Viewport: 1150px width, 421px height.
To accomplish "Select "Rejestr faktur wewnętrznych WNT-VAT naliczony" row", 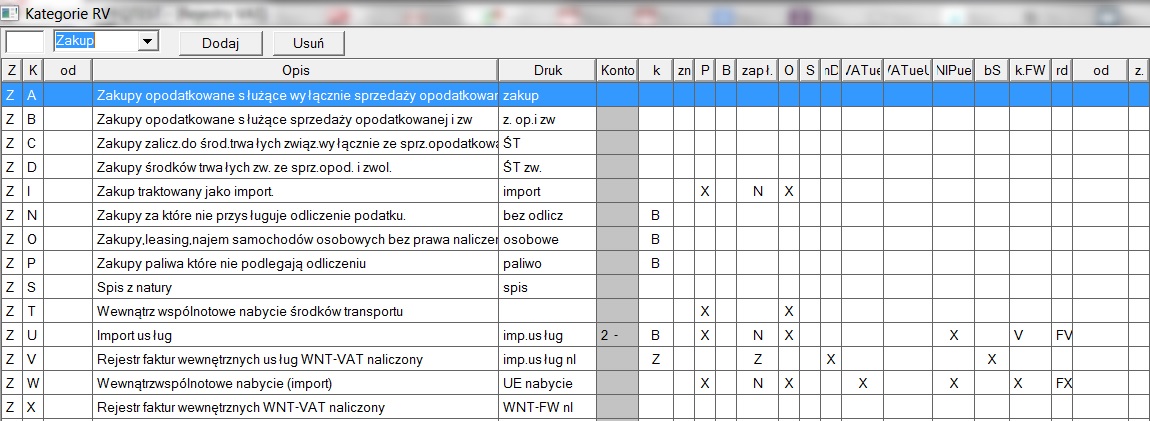I will [x=296, y=407].
